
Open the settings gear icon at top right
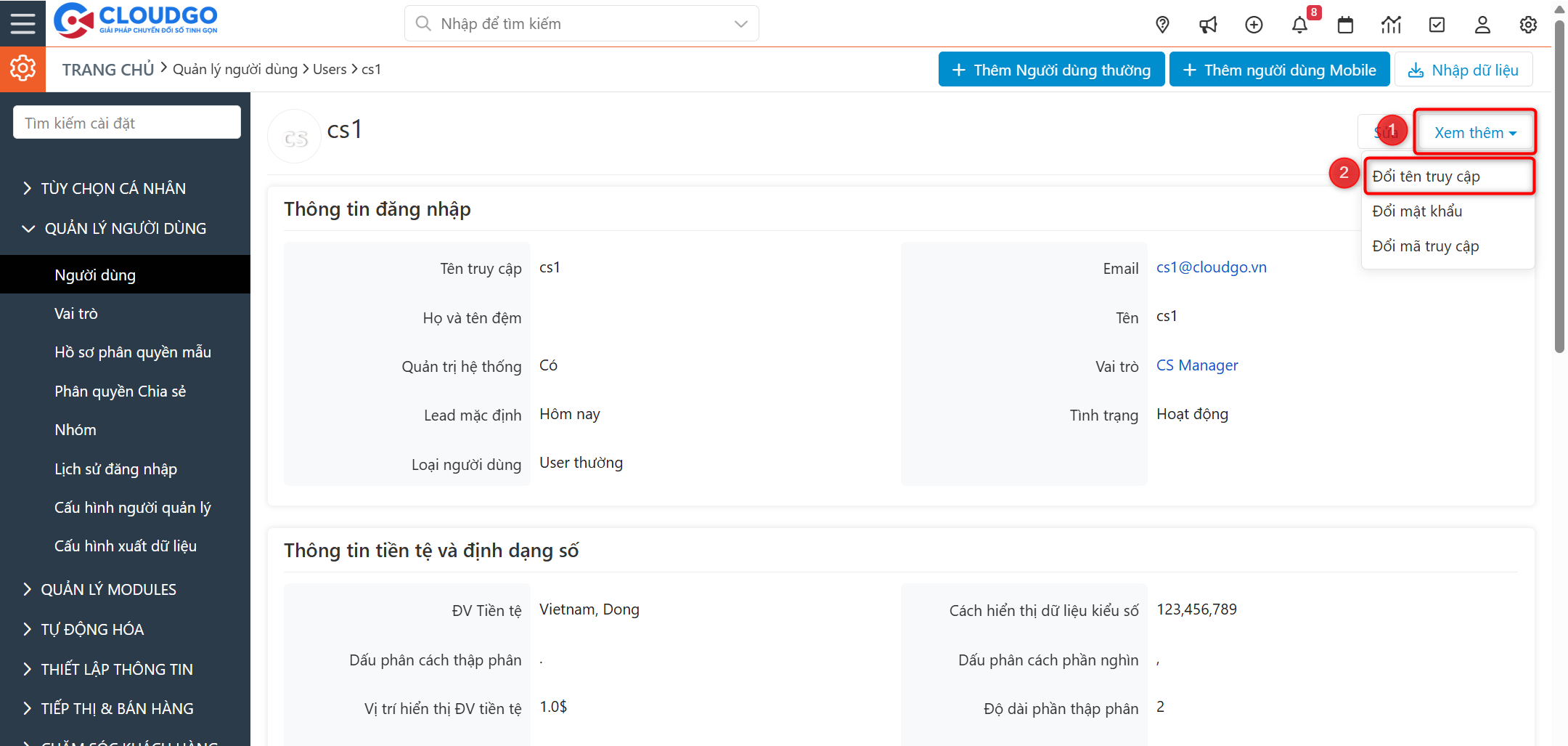coord(1528,24)
